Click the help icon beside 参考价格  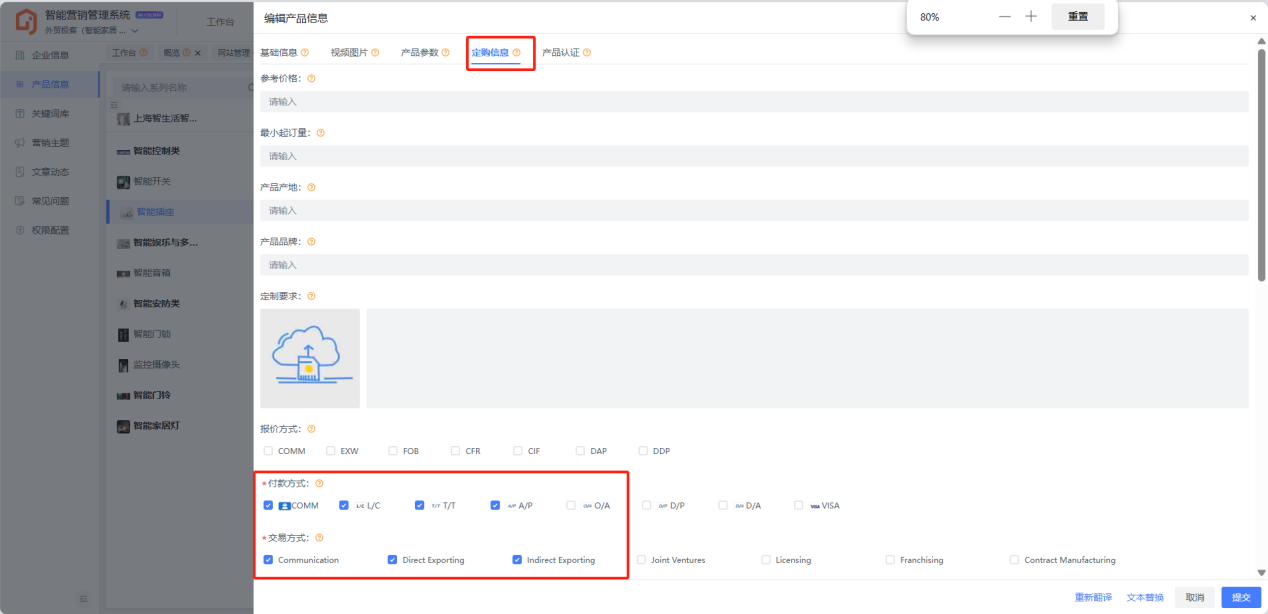click(311, 78)
